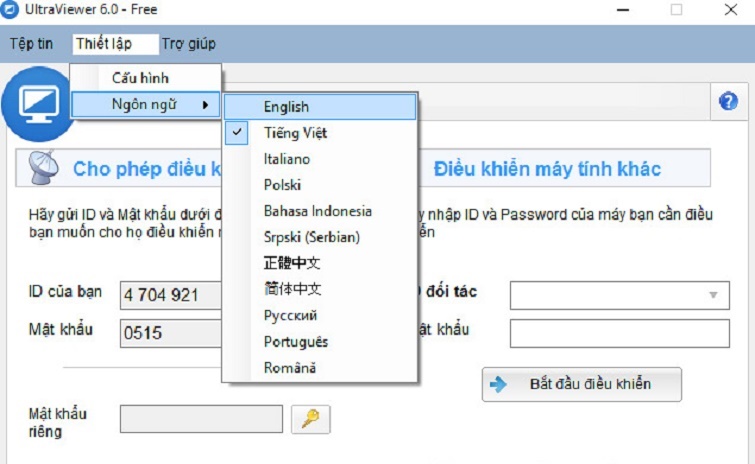Click the key icon beside Mật khẩu riêng
Screen dimensions: 755x464
pyautogui.click(x=310, y=419)
